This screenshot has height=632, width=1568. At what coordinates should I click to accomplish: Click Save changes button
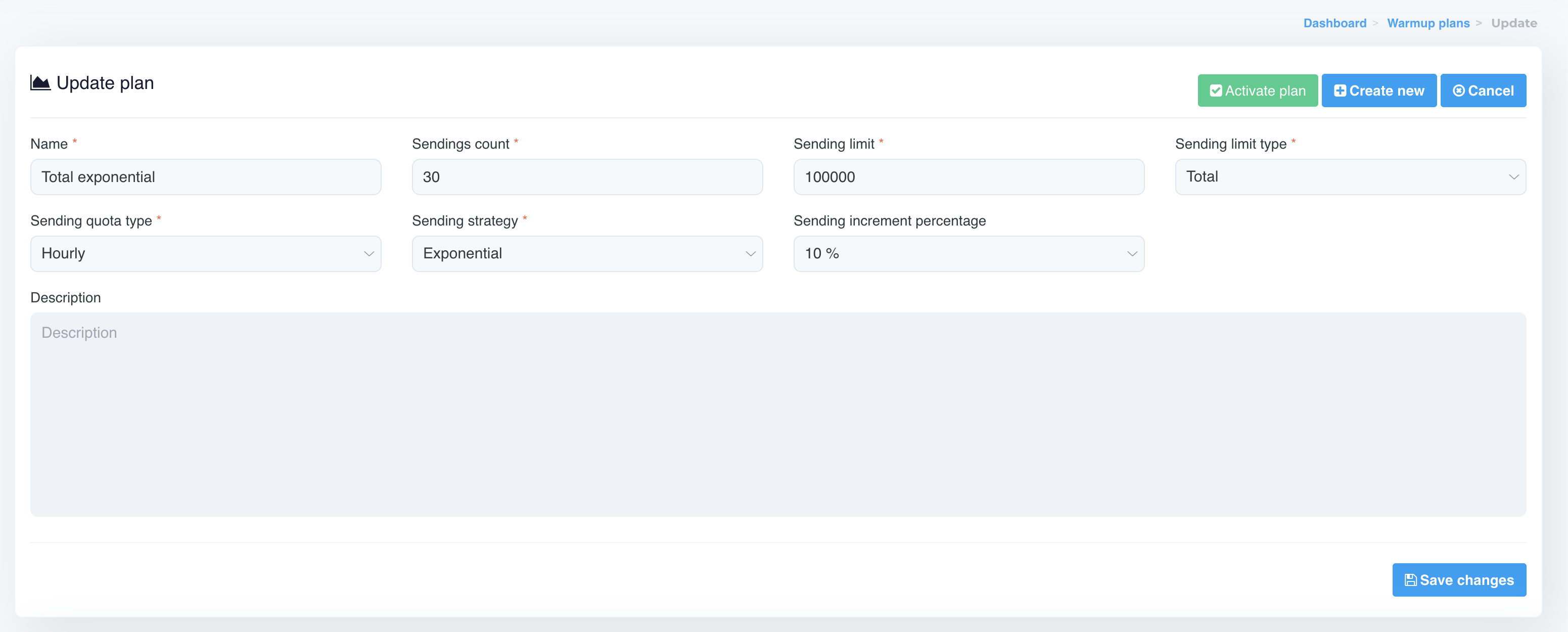pos(1459,579)
